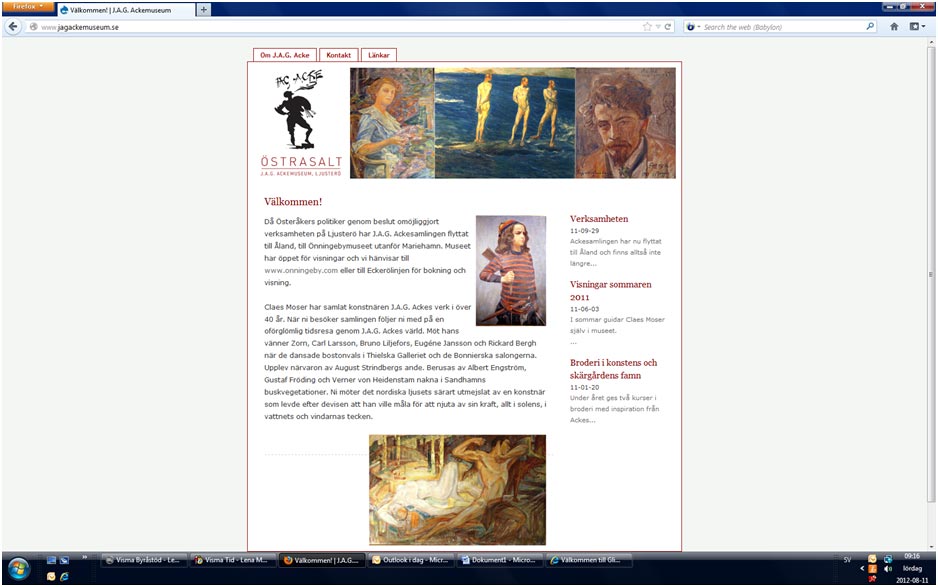Click the browser back arrow button
The width and height of the screenshot is (938, 587).
point(13,27)
